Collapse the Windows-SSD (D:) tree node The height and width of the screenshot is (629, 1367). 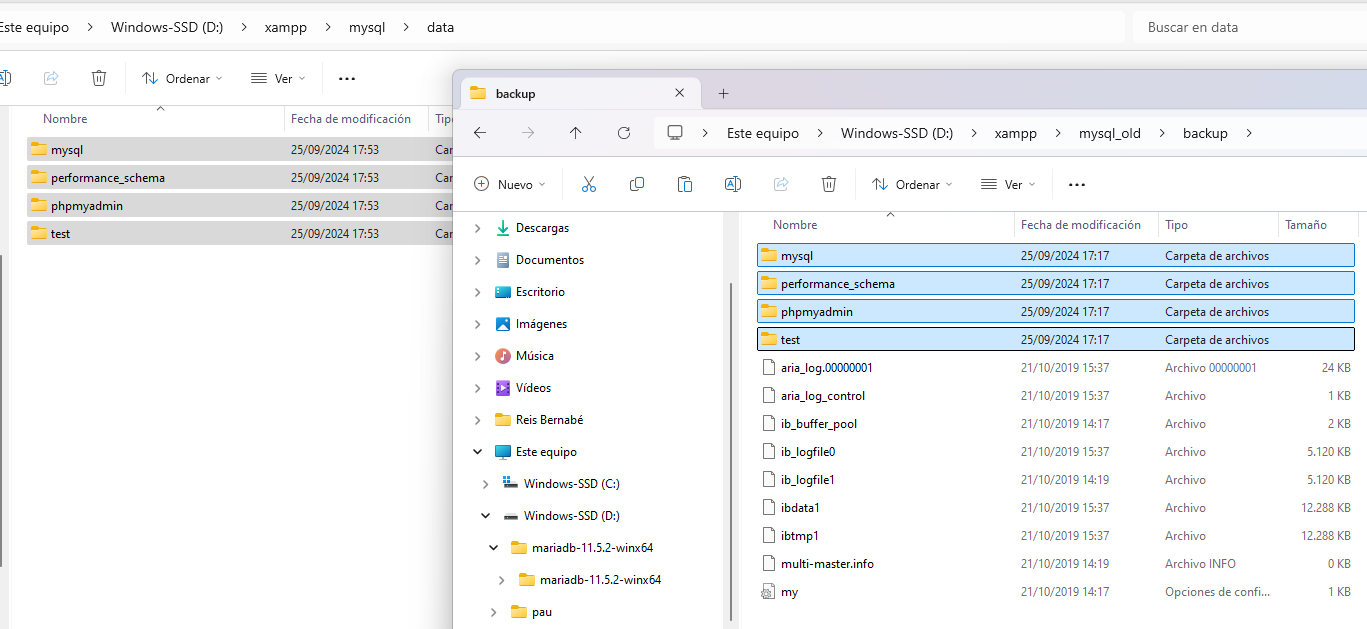485,516
